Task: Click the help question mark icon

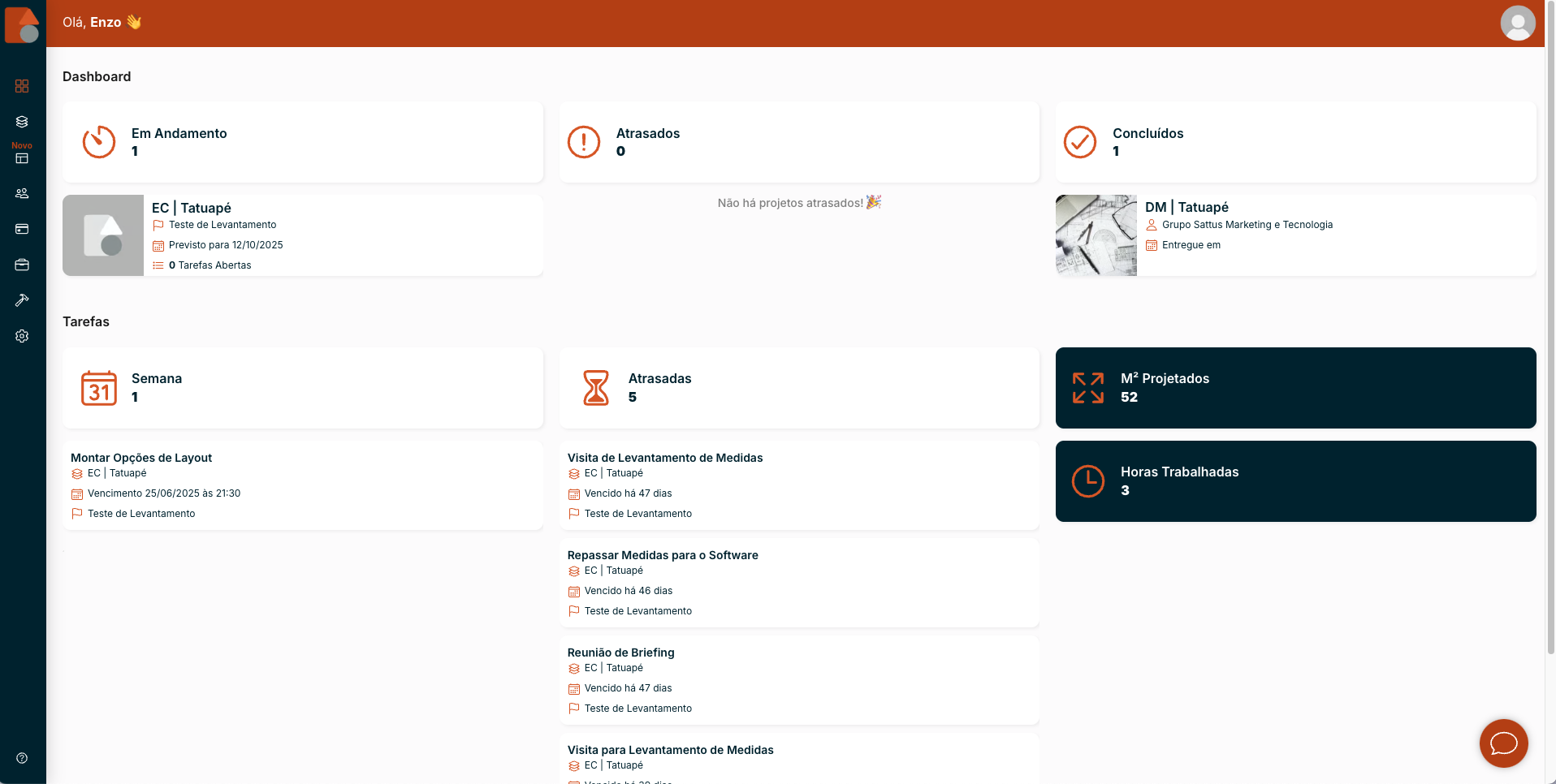Action: click(22, 759)
